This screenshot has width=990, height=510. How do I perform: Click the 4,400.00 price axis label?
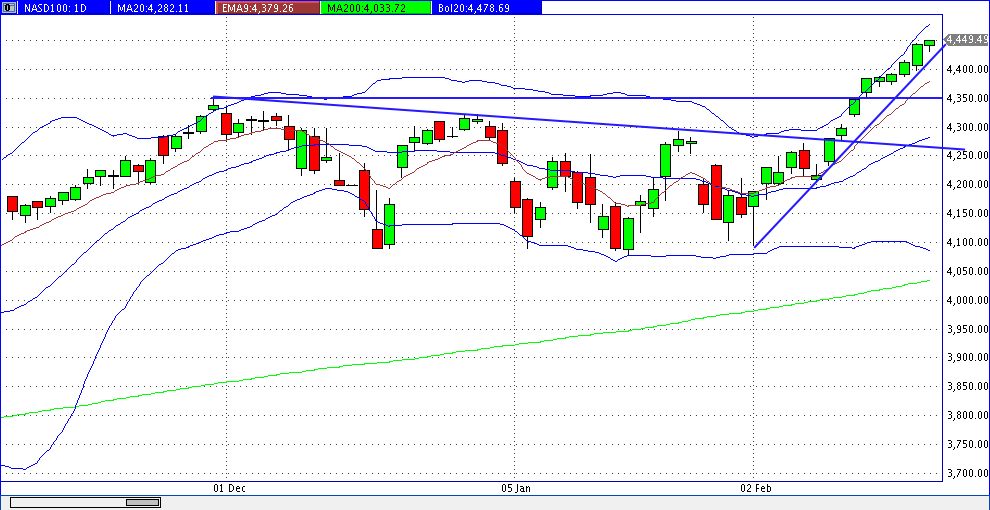pos(965,69)
